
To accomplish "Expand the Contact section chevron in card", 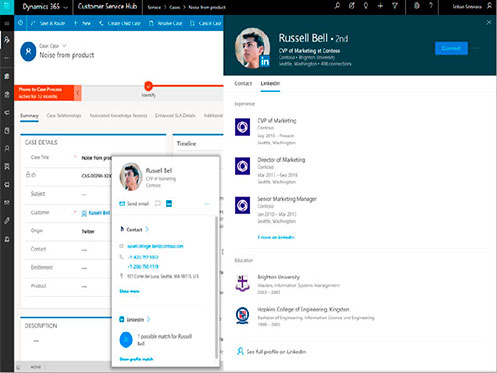I will 147,229.
